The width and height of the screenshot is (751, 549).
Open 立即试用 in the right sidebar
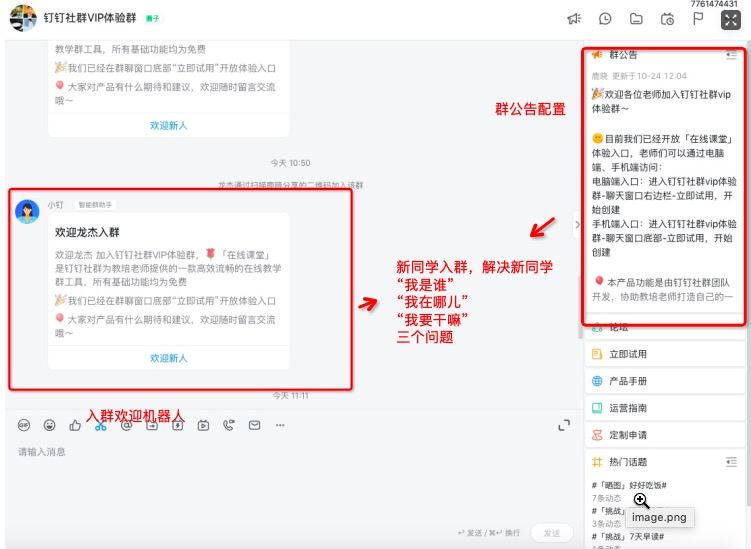[665, 354]
